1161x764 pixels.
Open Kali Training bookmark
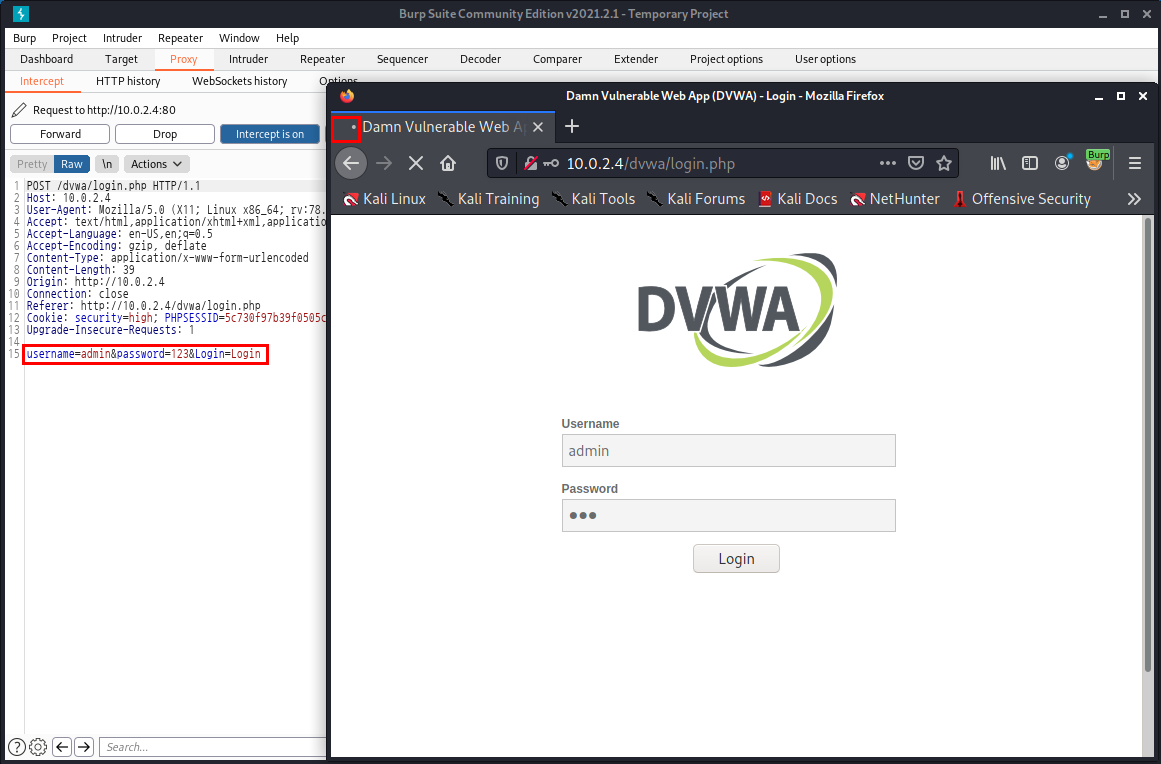click(x=489, y=198)
